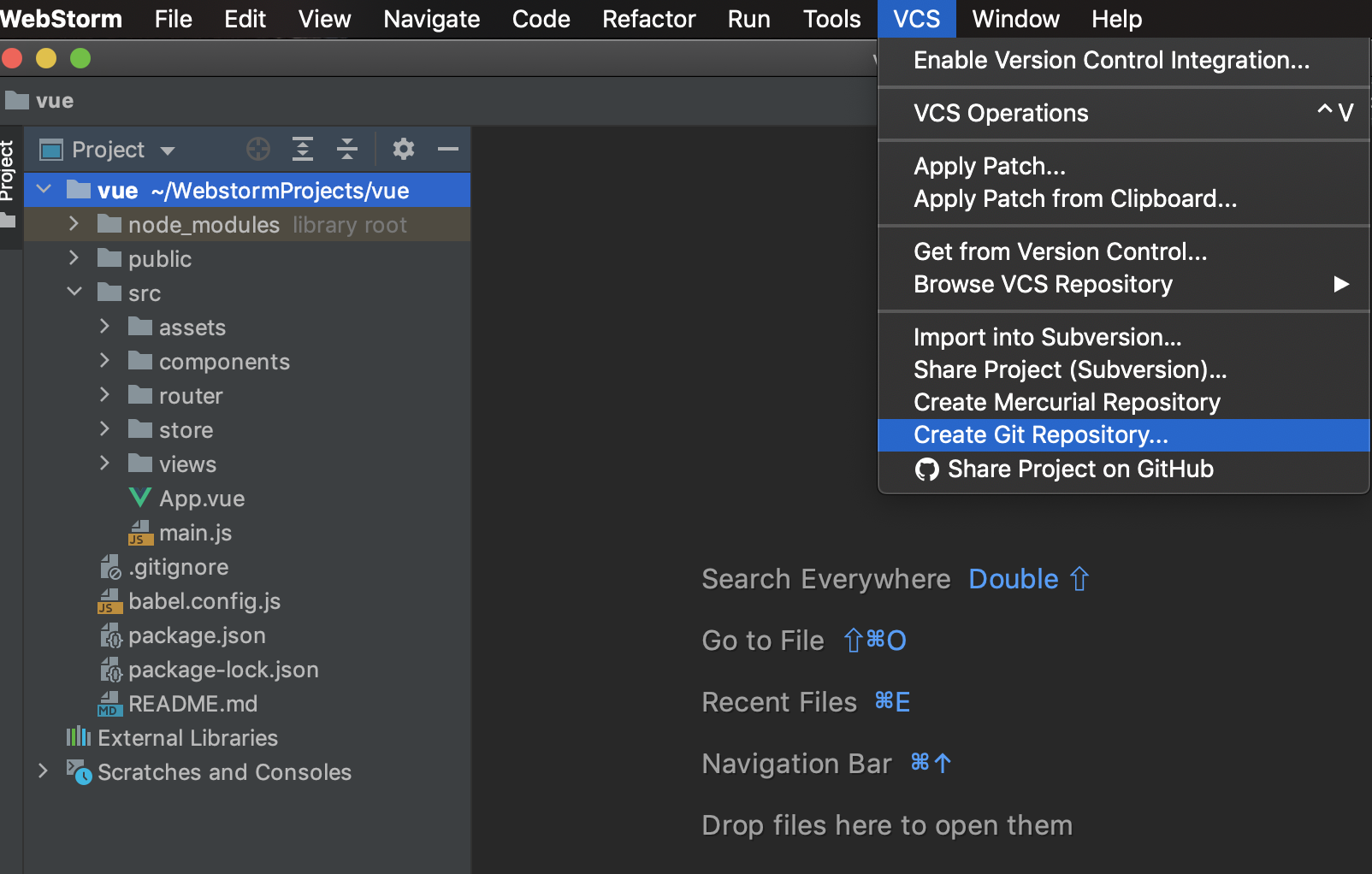
Task: Click the Vue icon next to App.vue
Action: point(139,498)
